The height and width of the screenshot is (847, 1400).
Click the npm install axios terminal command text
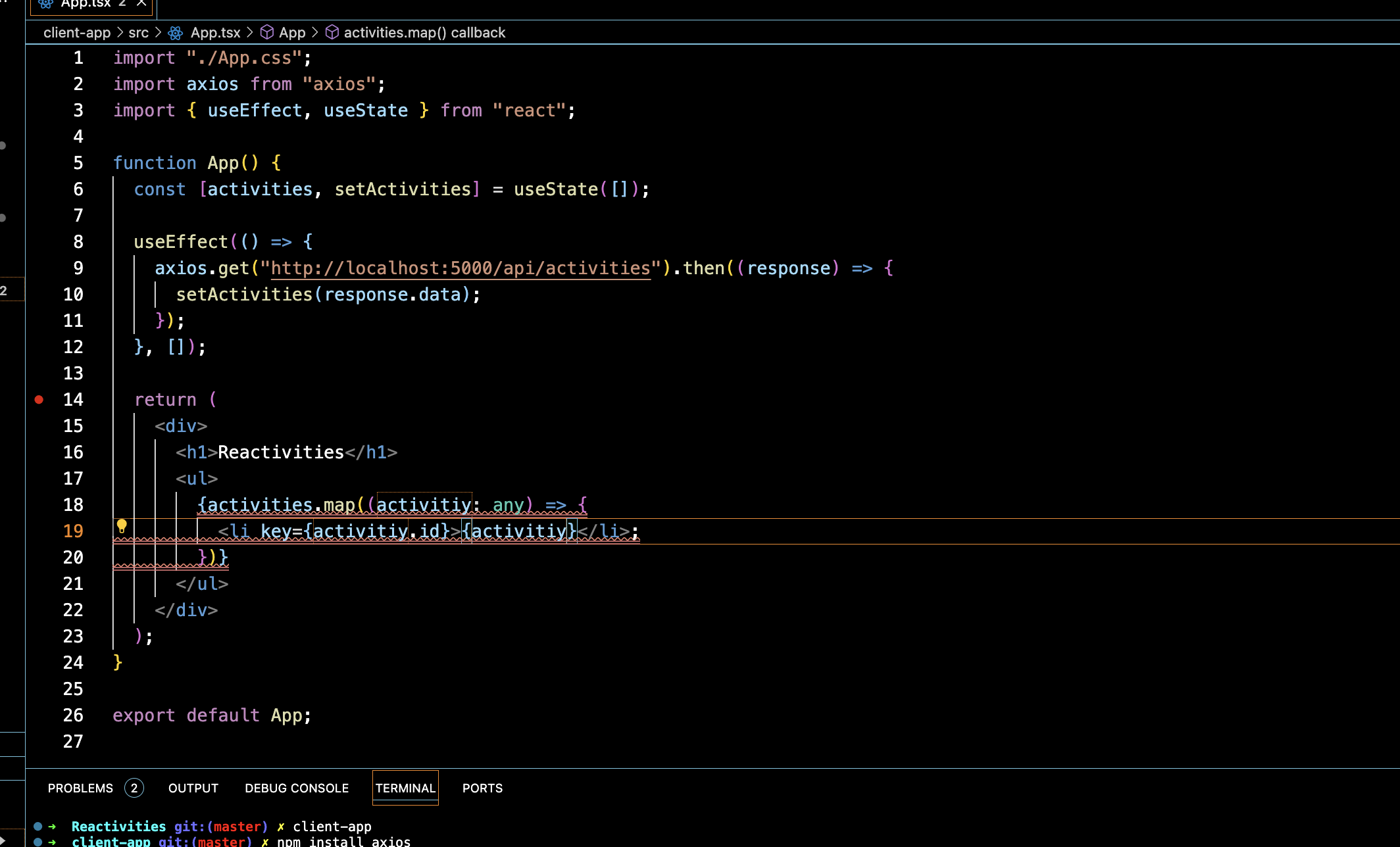coord(343,842)
